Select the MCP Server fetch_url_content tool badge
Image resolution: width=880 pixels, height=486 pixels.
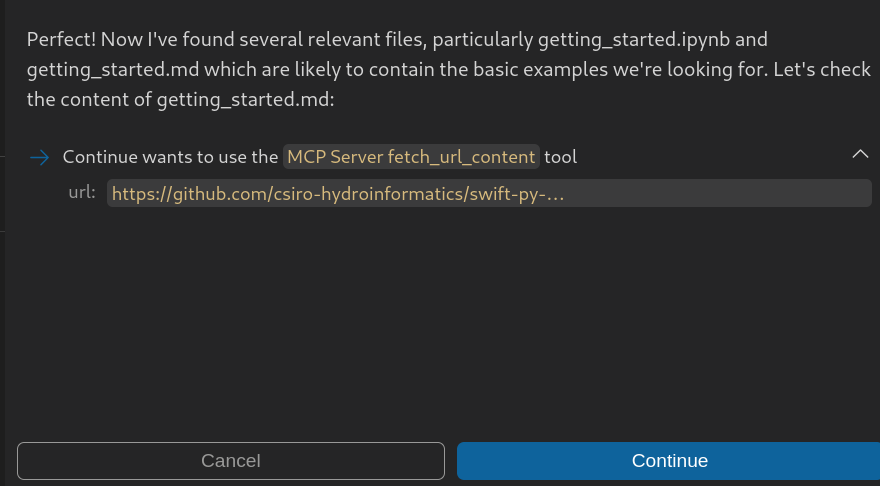coord(411,157)
